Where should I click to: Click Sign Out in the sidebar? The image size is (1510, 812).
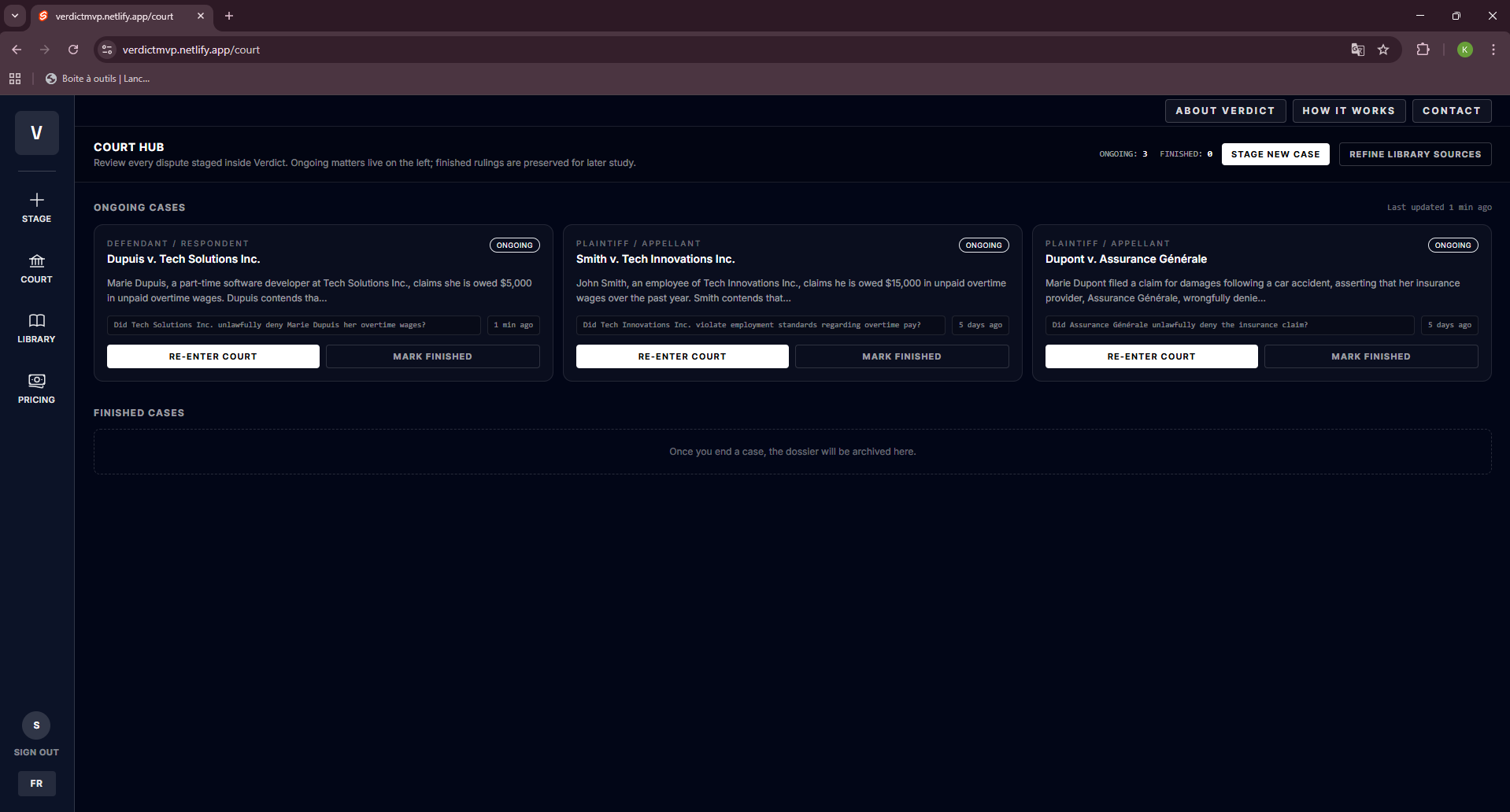pos(36,752)
